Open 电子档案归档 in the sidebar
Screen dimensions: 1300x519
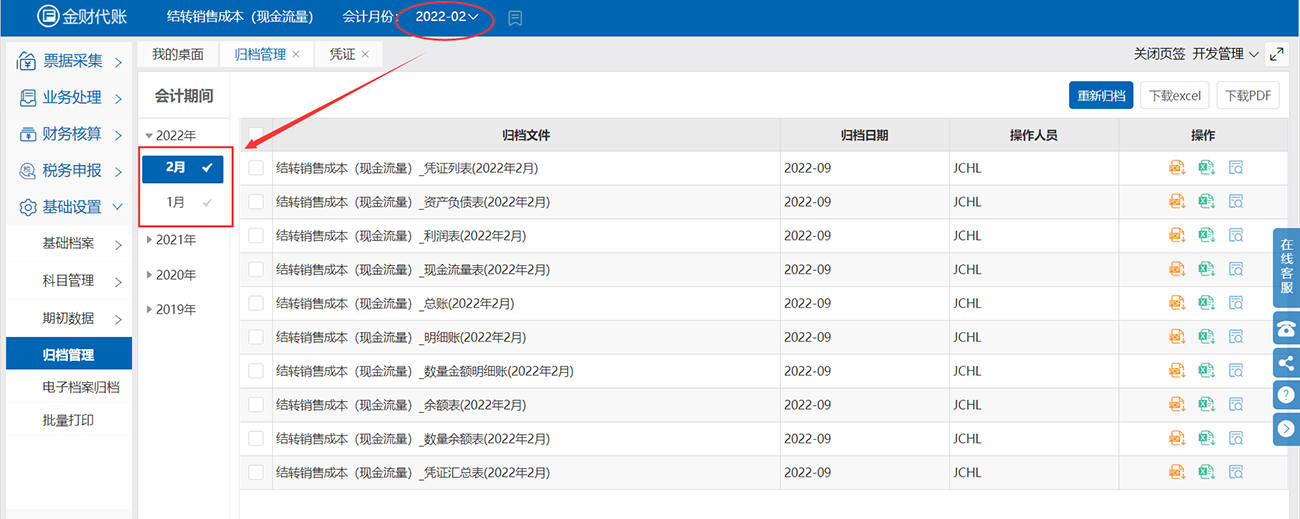[x=80, y=387]
